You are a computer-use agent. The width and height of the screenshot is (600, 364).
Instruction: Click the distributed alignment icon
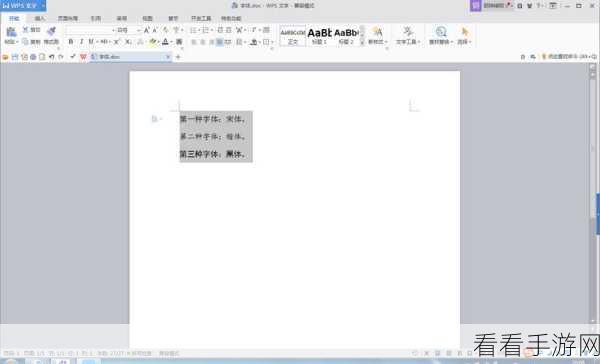(x=228, y=42)
